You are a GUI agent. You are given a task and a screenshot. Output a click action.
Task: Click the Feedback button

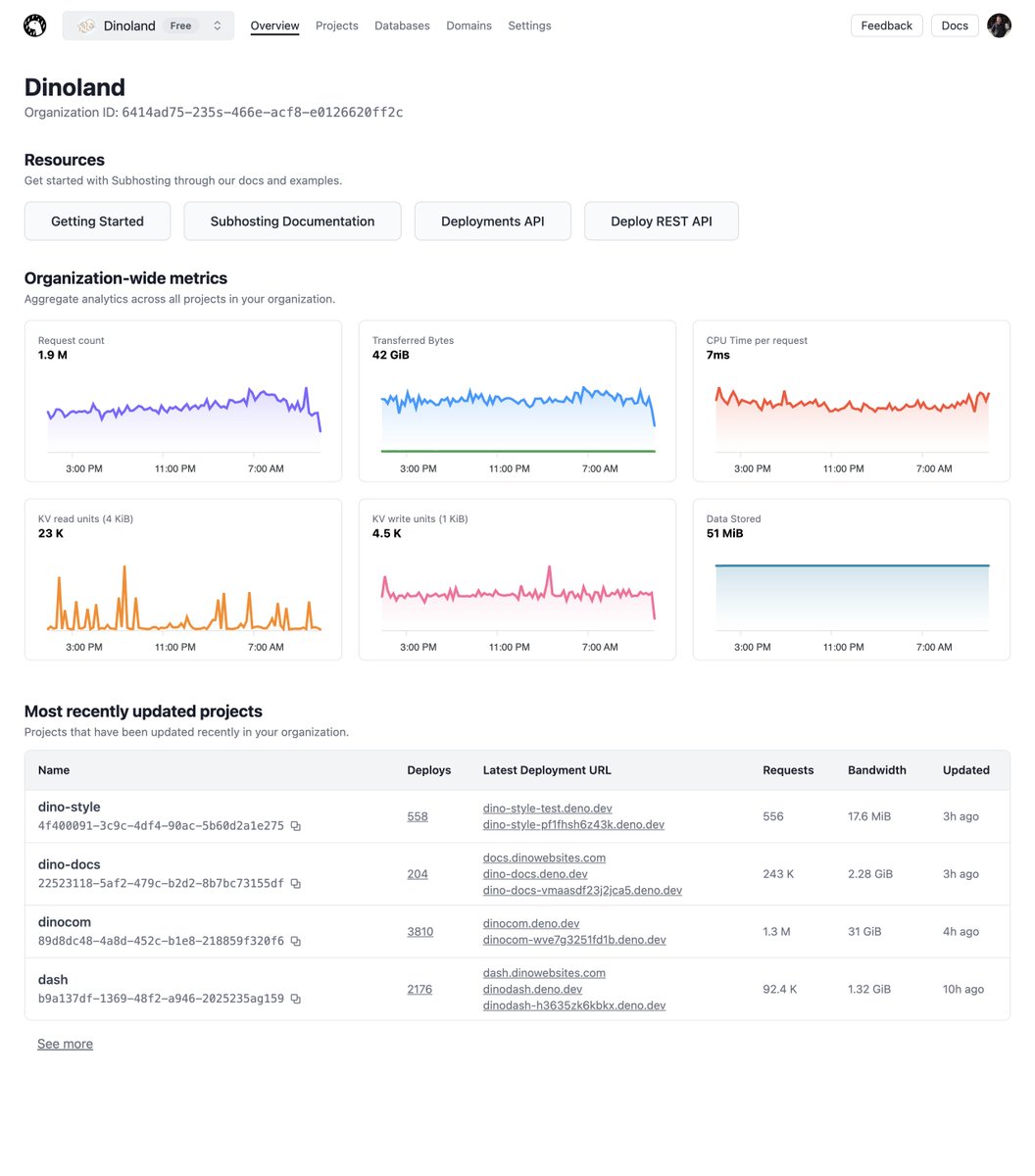click(x=886, y=25)
